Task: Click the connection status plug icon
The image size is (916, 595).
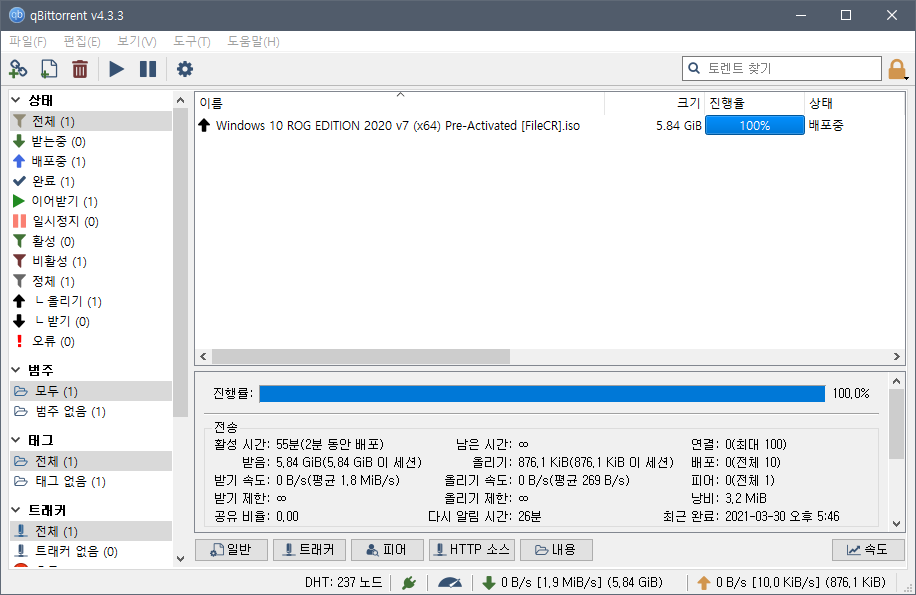Action: 409,582
